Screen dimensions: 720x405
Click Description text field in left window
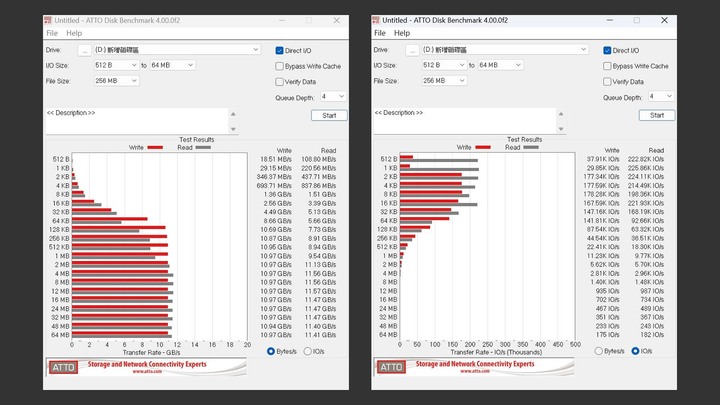[137, 121]
